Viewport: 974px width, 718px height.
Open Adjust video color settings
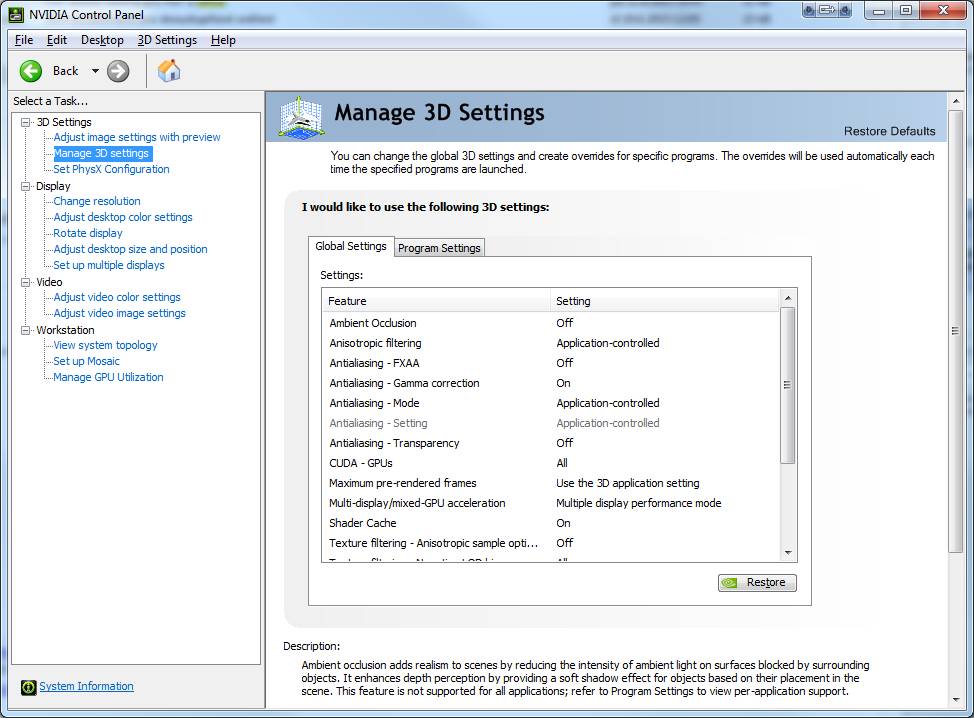coord(117,298)
